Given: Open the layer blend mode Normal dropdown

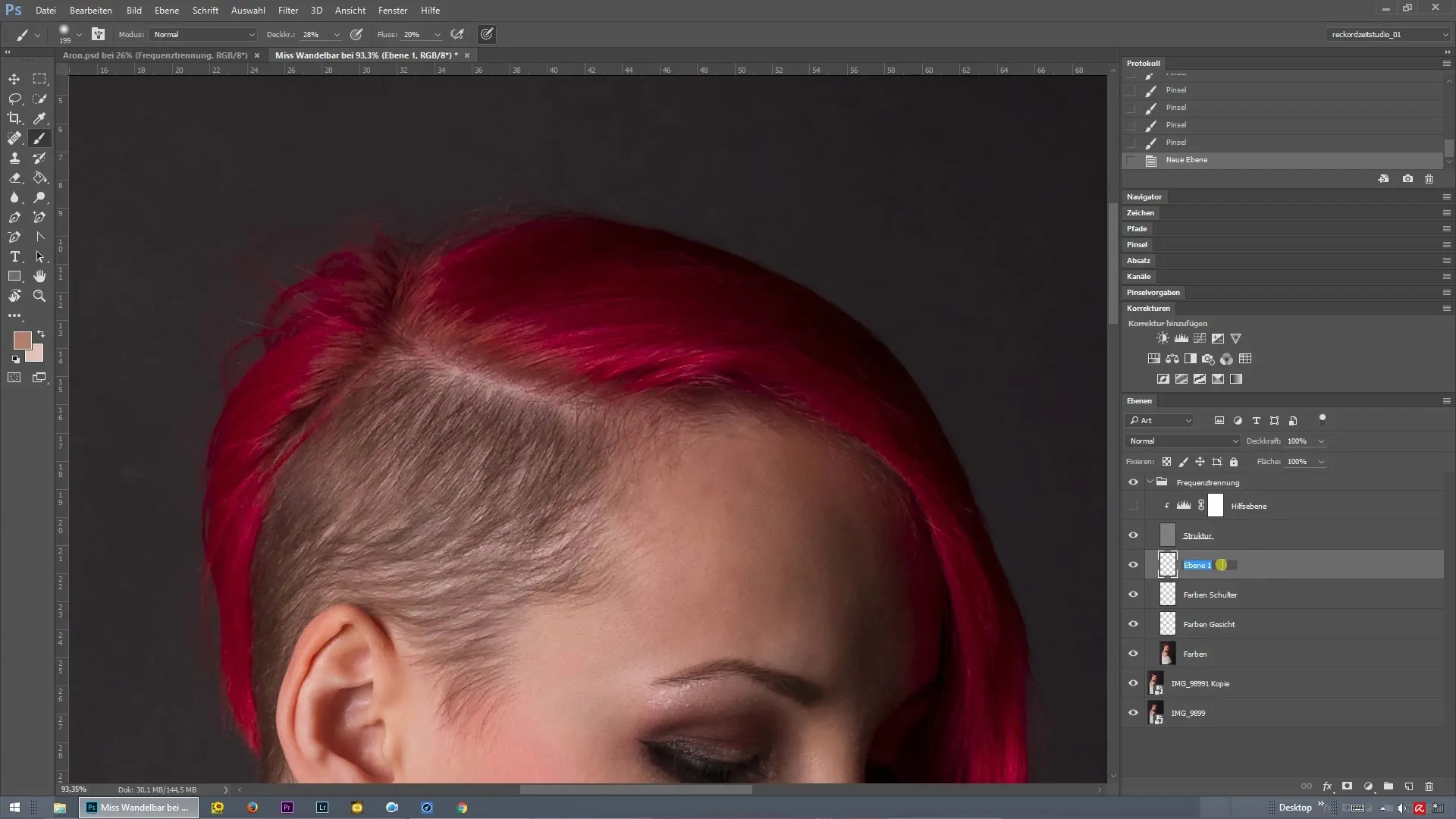Looking at the screenshot, I should 1182,441.
